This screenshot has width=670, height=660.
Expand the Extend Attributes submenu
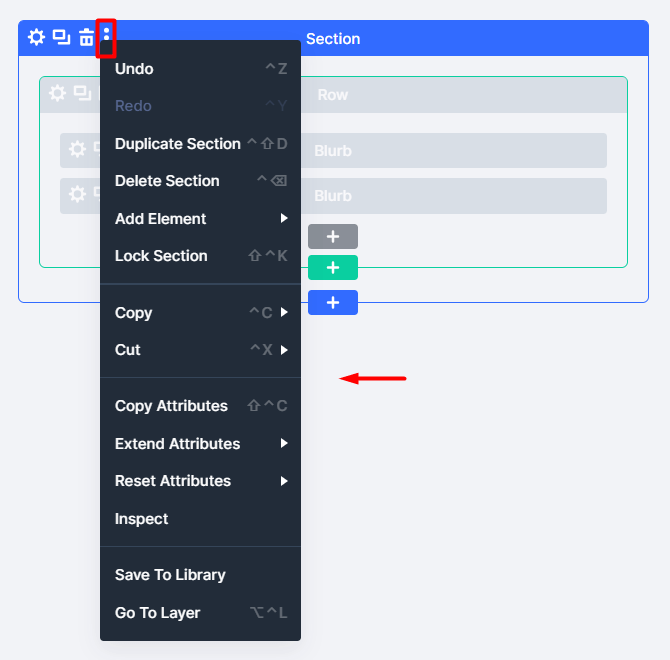pos(200,443)
